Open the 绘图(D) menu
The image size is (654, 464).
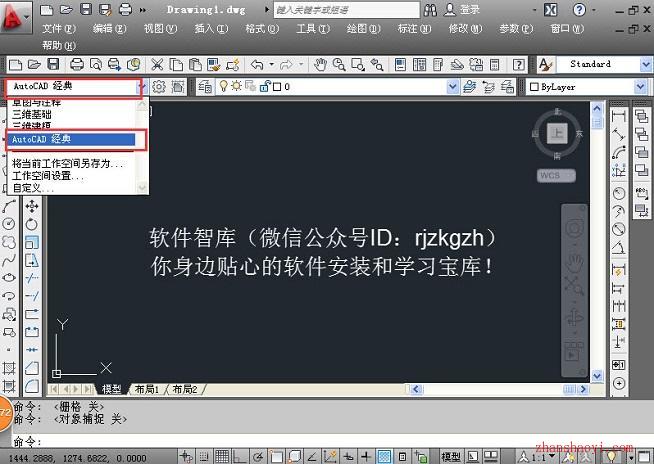click(x=363, y=28)
